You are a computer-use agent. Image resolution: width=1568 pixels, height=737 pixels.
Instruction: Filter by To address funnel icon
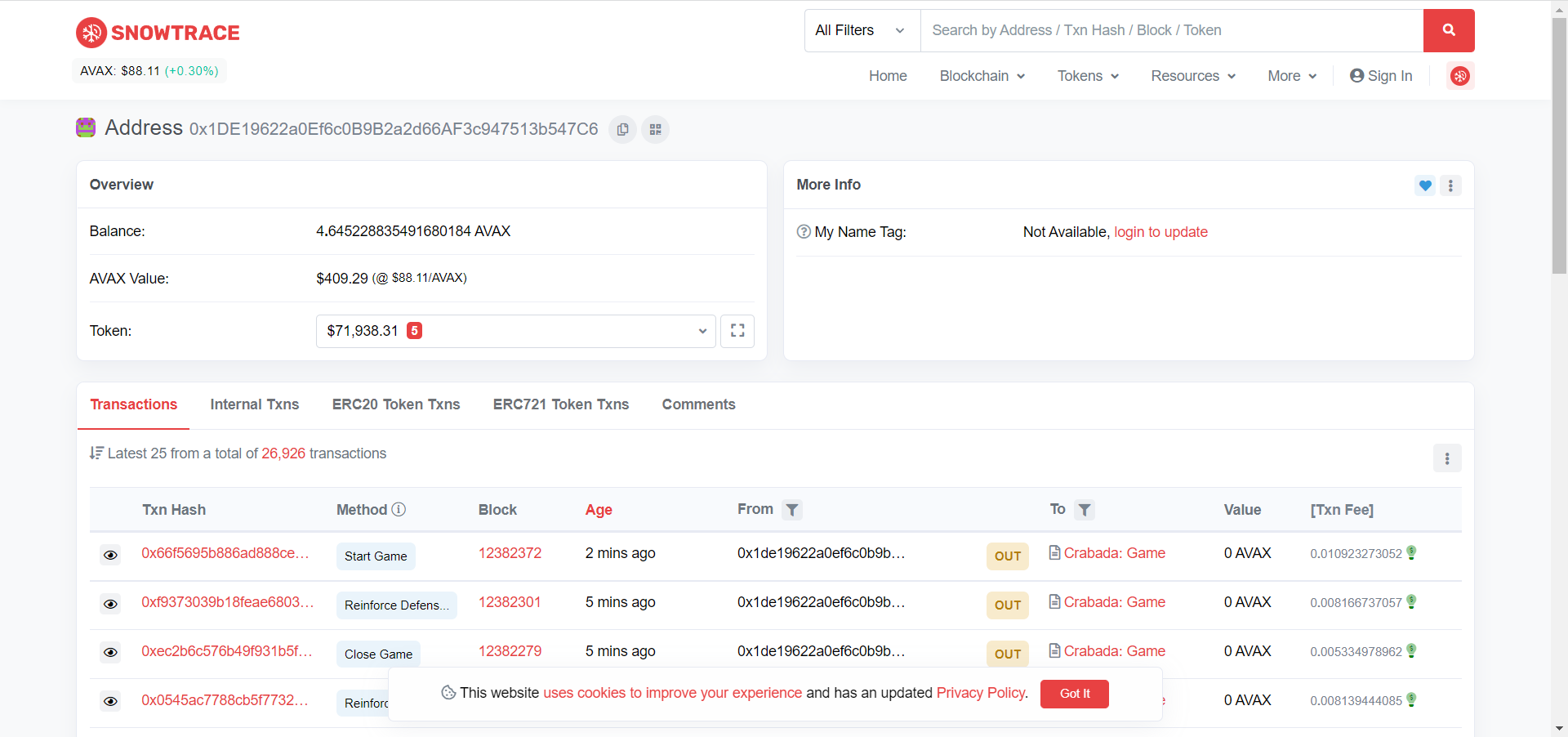coord(1084,510)
